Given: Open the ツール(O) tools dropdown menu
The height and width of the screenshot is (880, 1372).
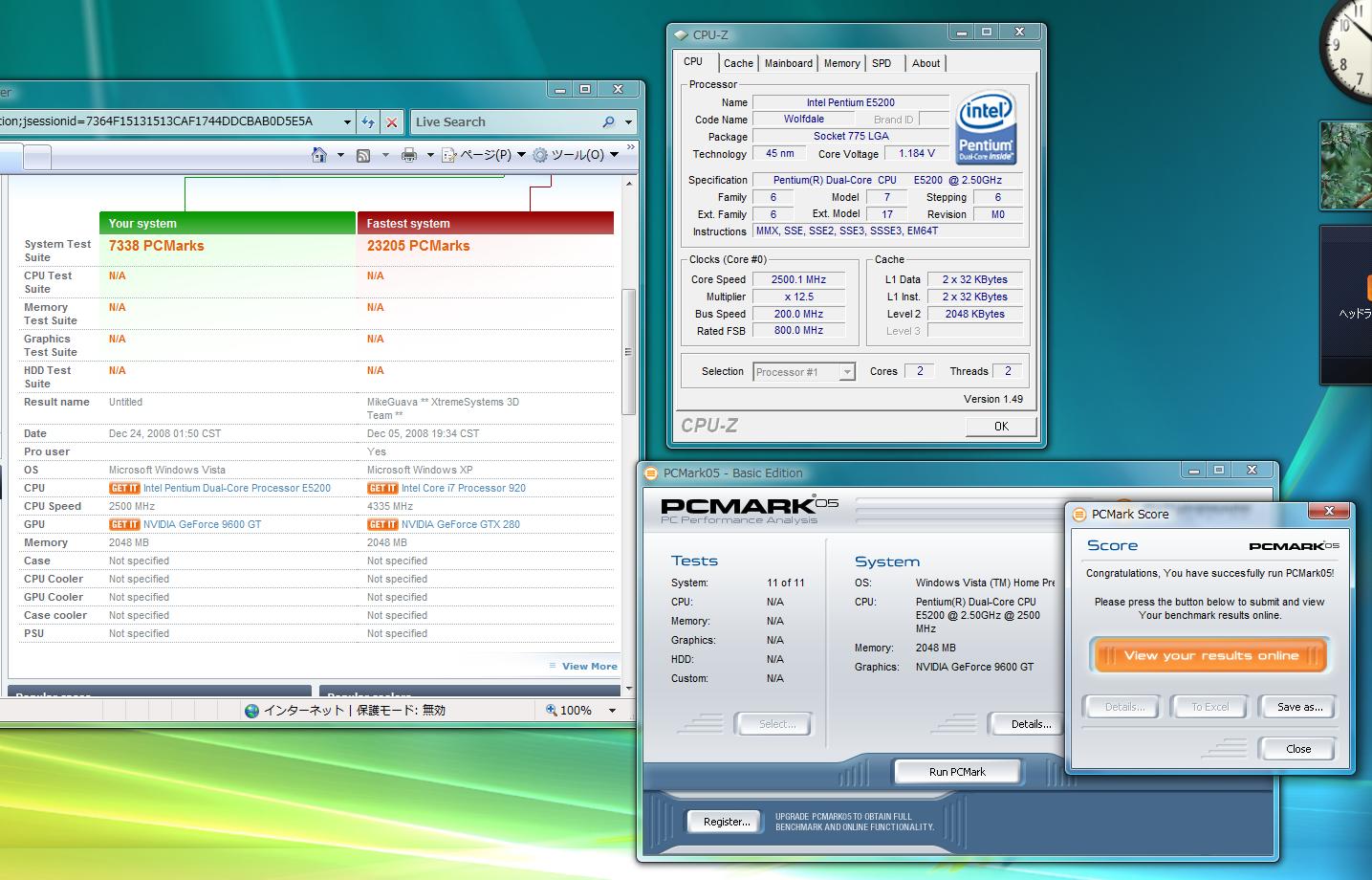Looking at the screenshot, I should click(576, 155).
